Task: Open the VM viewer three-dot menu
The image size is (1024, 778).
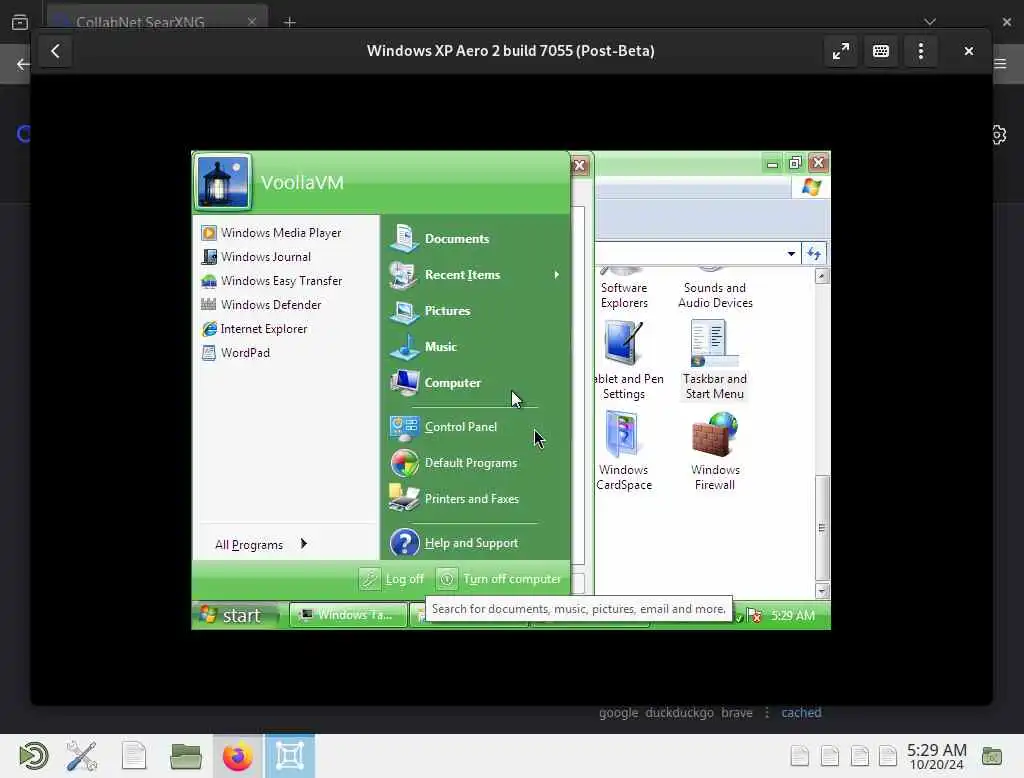Action: 921,51
